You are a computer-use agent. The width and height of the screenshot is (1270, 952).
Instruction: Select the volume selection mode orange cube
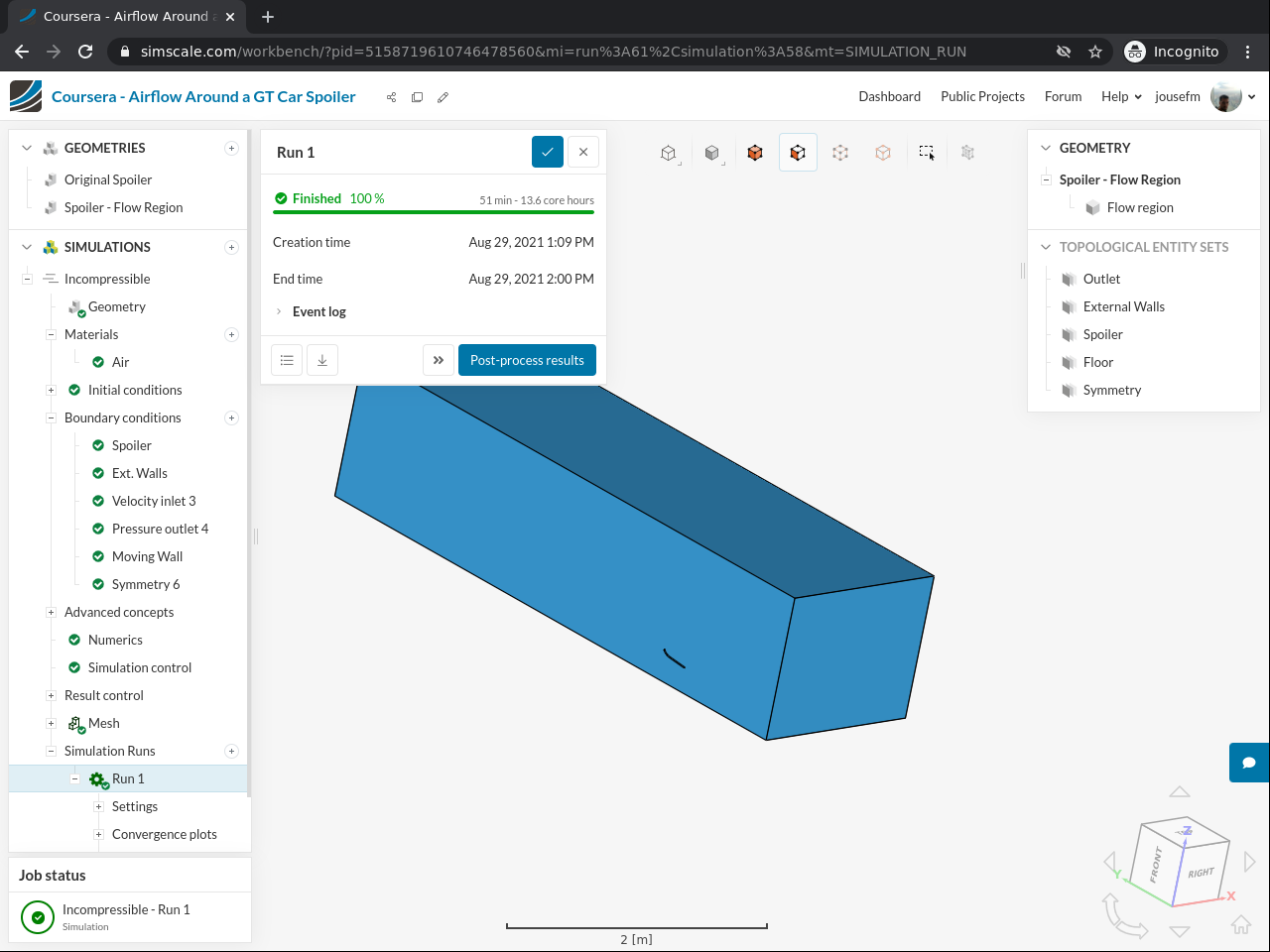(x=755, y=153)
